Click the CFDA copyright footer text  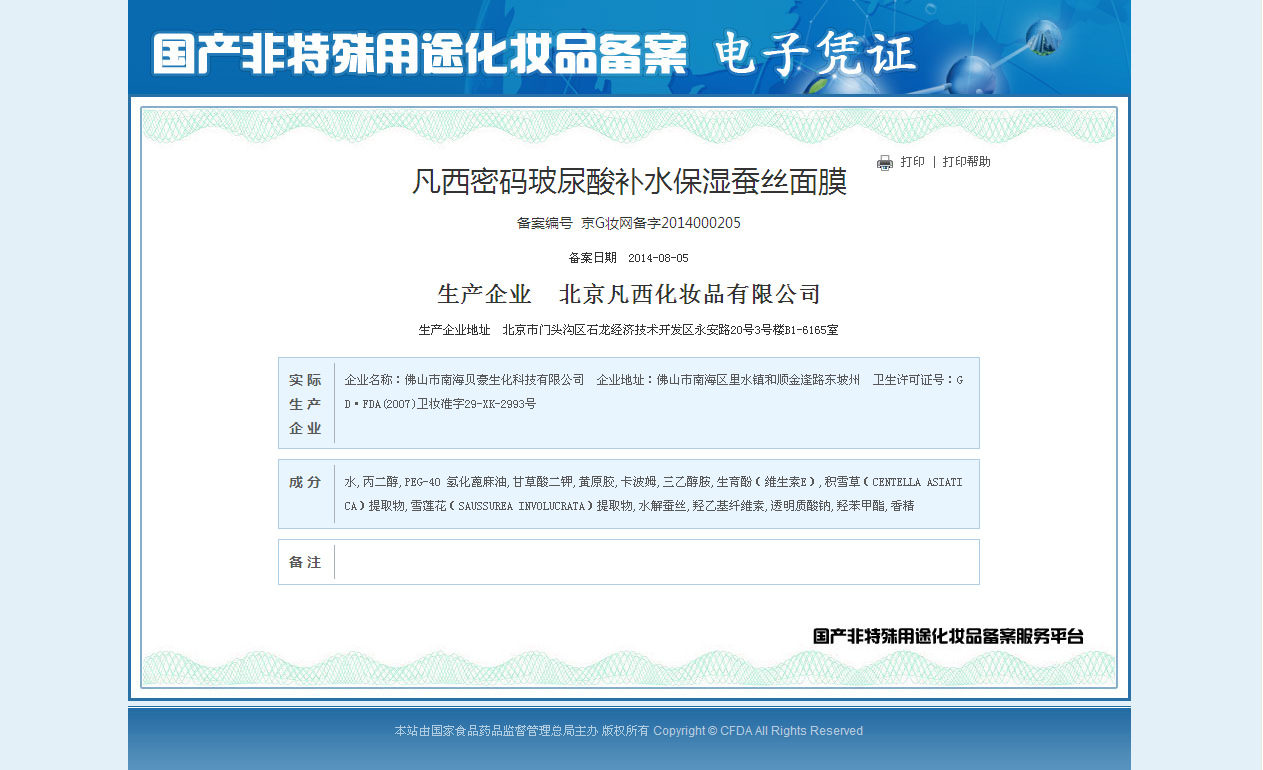click(629, 731)
